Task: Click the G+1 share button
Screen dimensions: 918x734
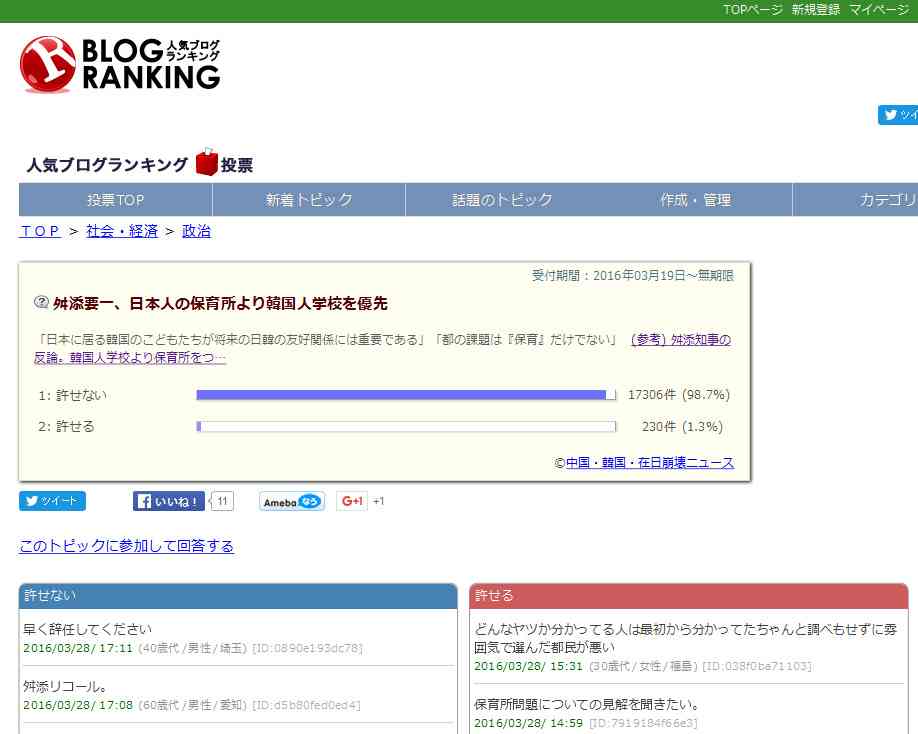Action: [352, 501]
